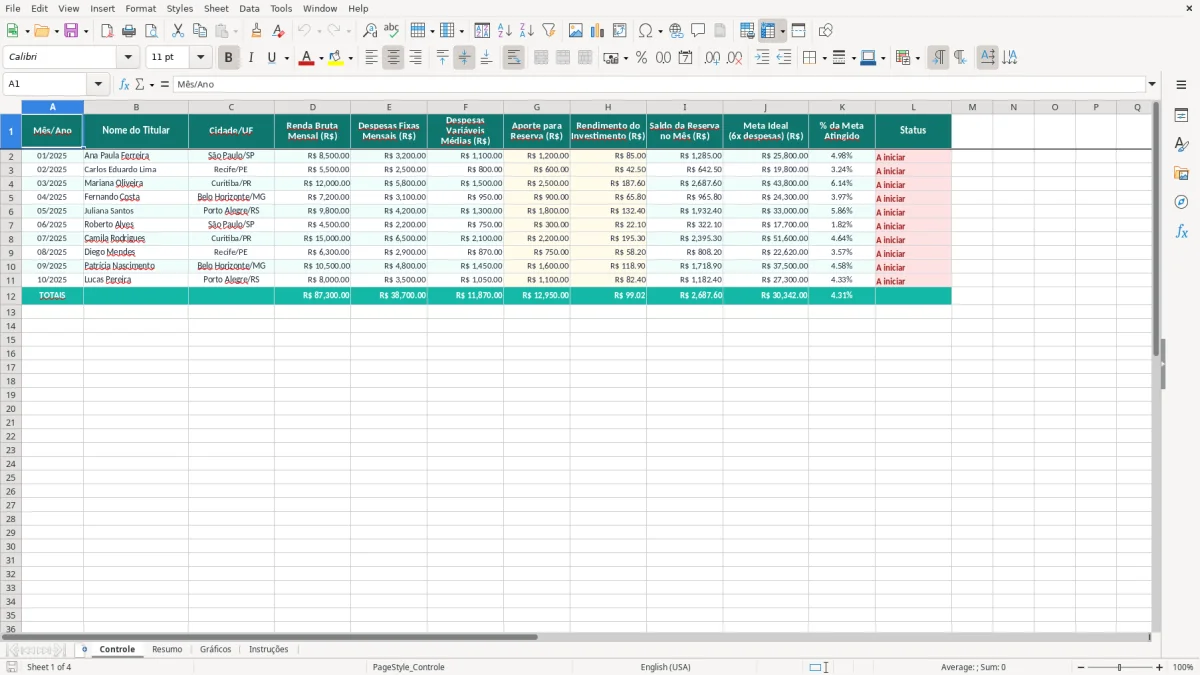Open the Sheet menu

[216, 8]
